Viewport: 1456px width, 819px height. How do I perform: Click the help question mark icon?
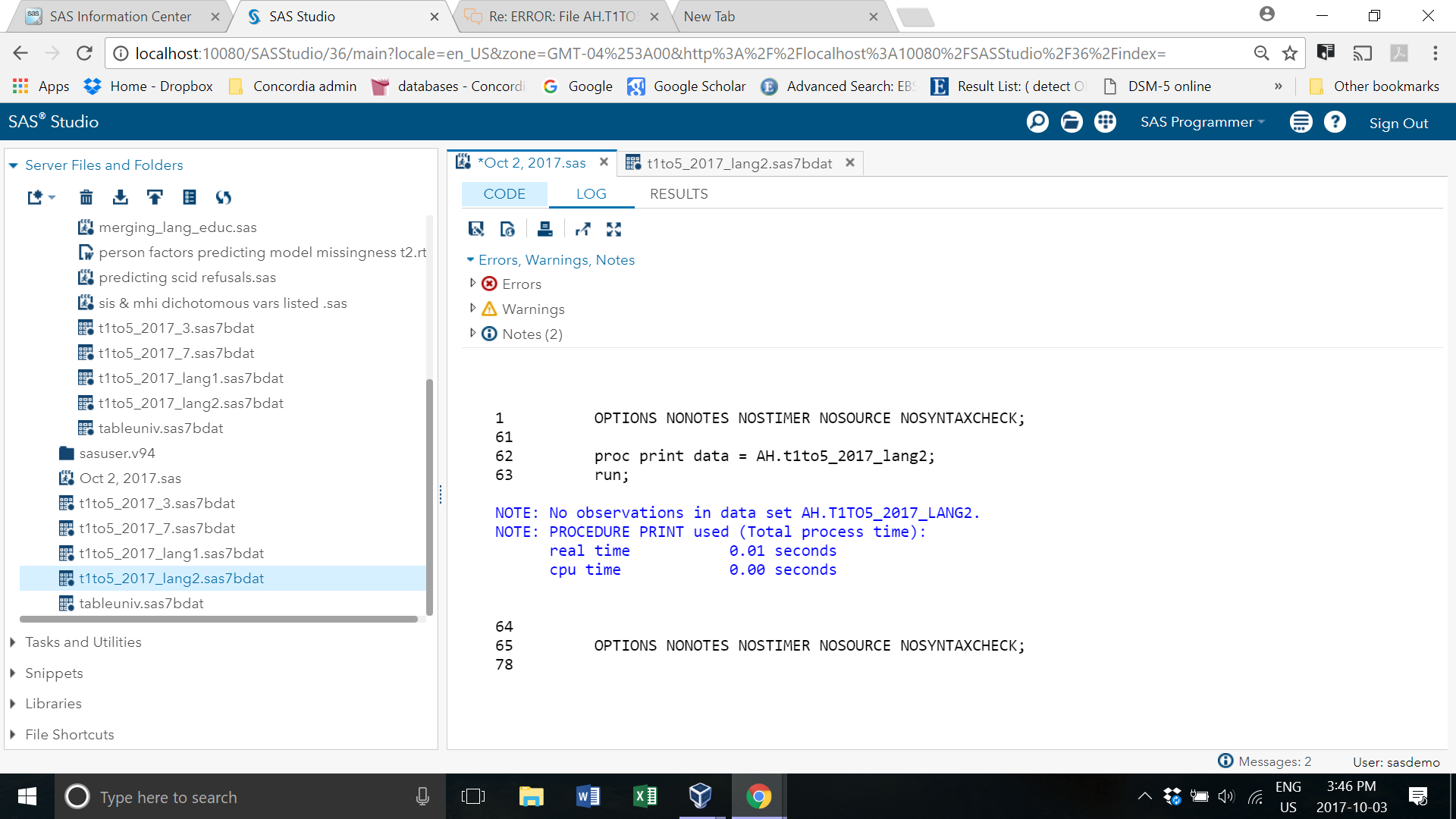[1335, 122]
